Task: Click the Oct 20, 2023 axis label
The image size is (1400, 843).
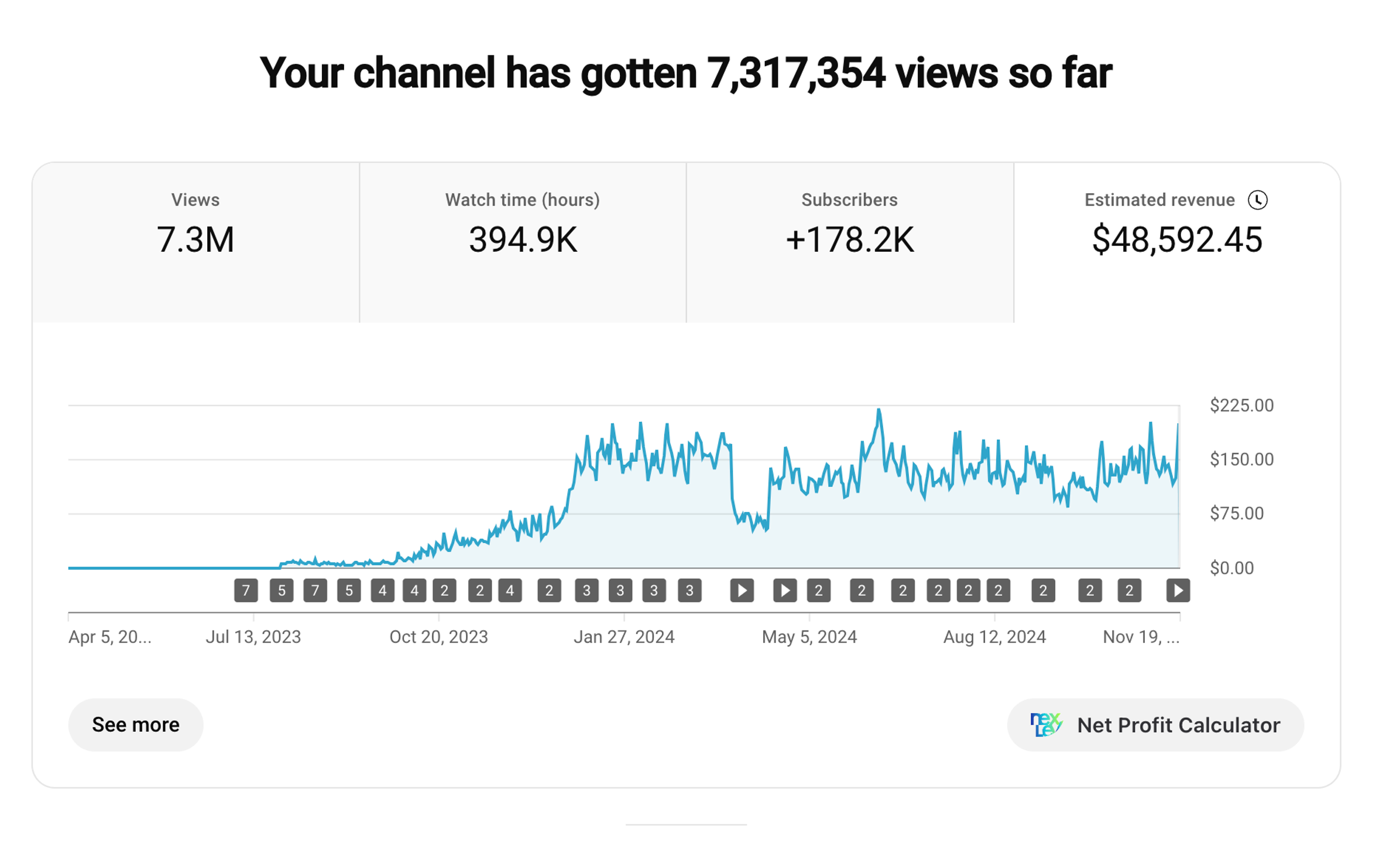Action: 438,636
